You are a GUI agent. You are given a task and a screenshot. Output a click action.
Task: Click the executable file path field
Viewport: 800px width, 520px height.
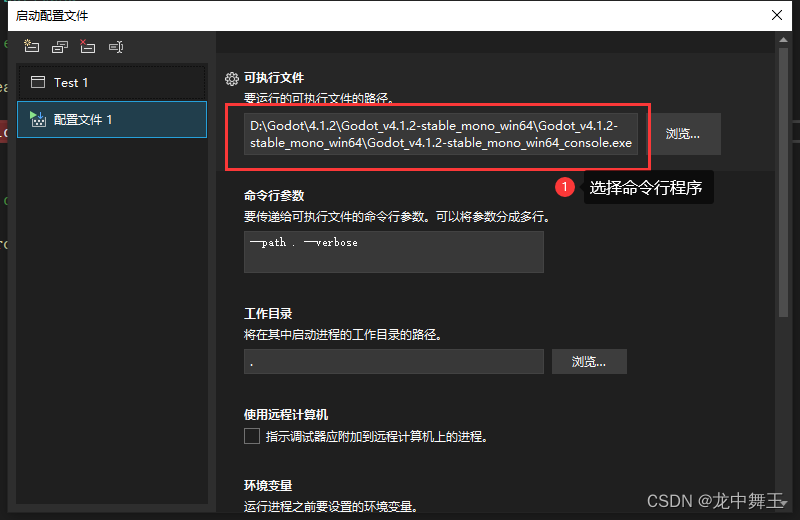tap(441, 134)
